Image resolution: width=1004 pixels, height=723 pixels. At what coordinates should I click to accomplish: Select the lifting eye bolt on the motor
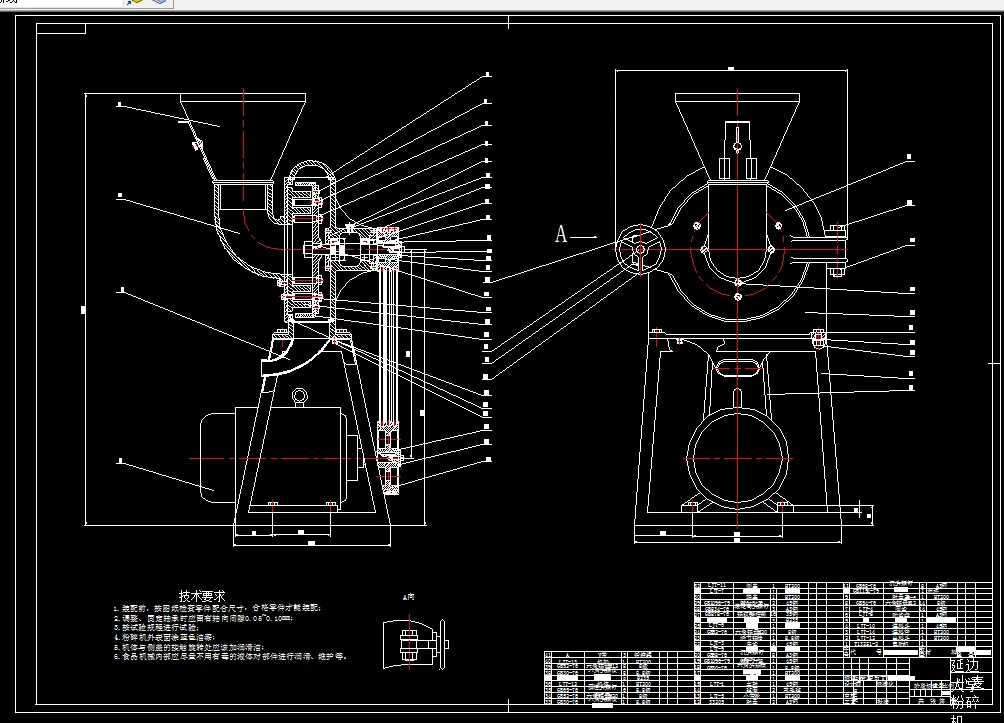click(x=299, y=397)
